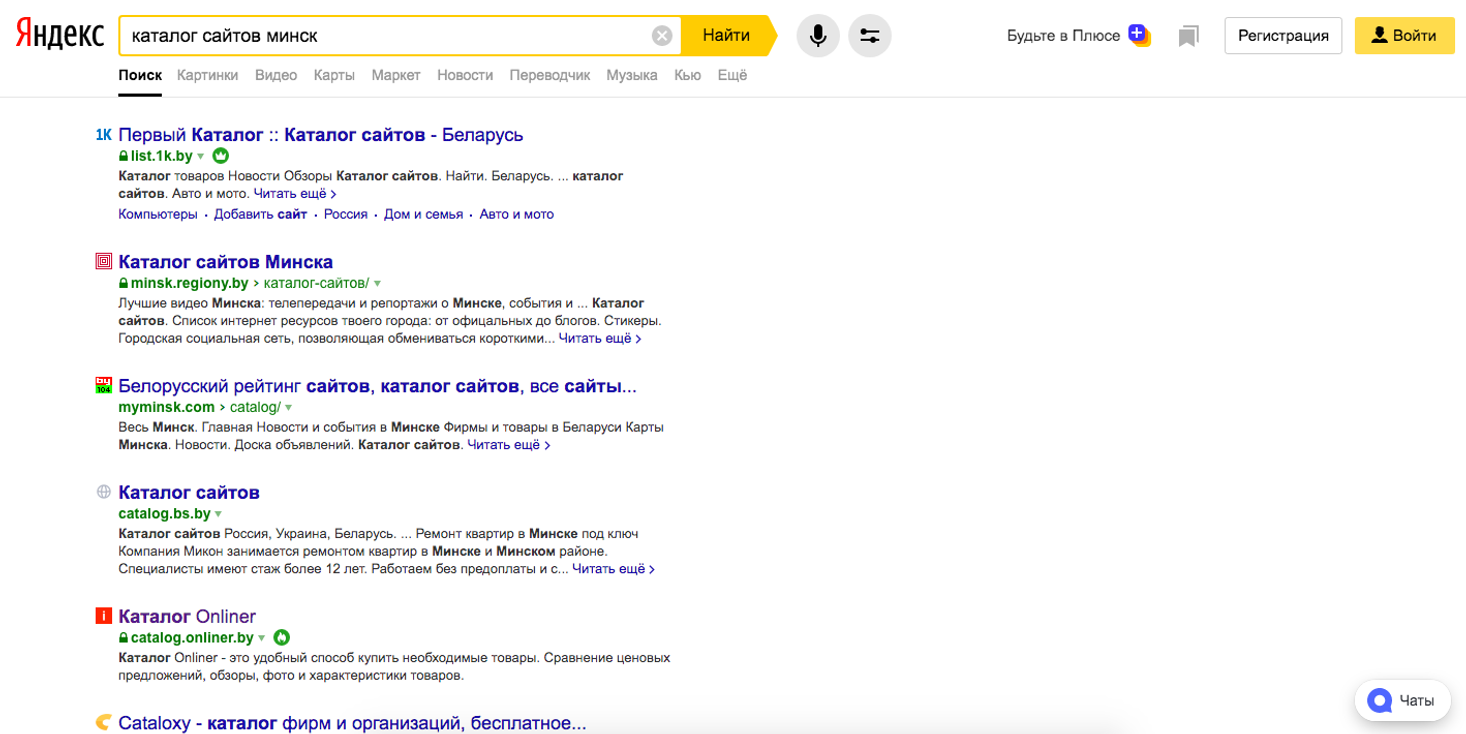The width and height of the screenshot is (1466, 734).
Task: Expand the catalog.bs.by result options arrow
Action: click(218, 514)
